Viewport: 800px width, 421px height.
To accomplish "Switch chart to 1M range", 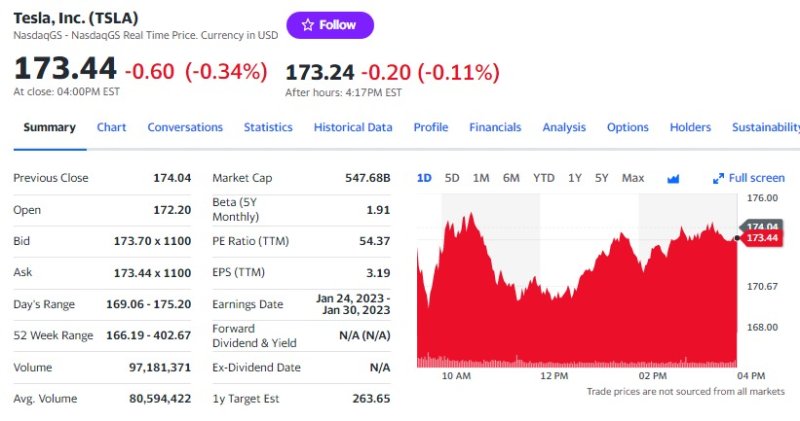I will pyautogui.click(x=481, y=178).
